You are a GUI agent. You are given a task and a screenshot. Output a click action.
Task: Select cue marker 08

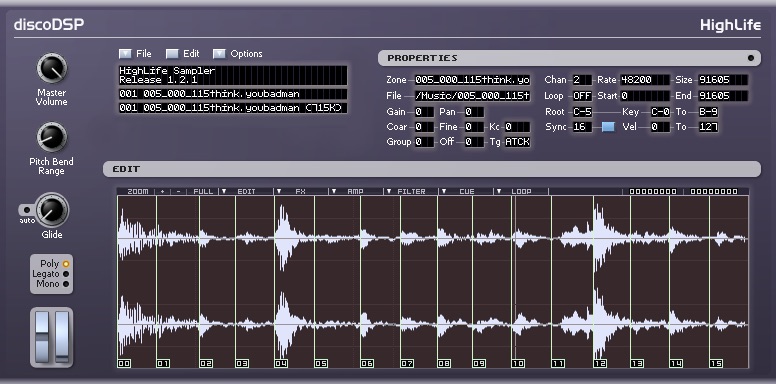tap(444, 363)
